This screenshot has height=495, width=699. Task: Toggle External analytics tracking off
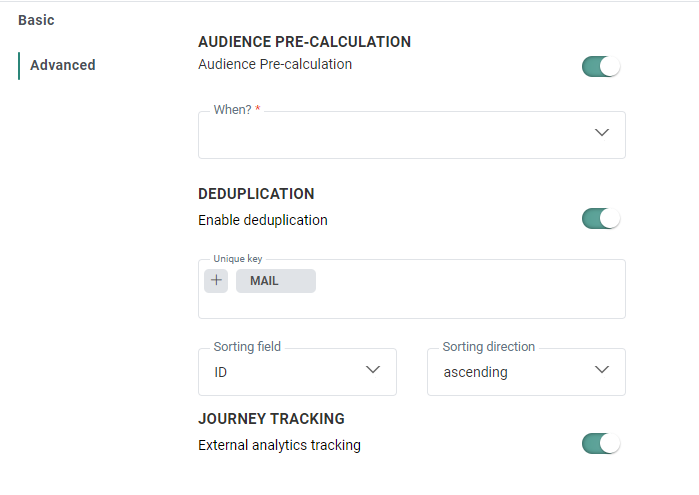(601, 443)
